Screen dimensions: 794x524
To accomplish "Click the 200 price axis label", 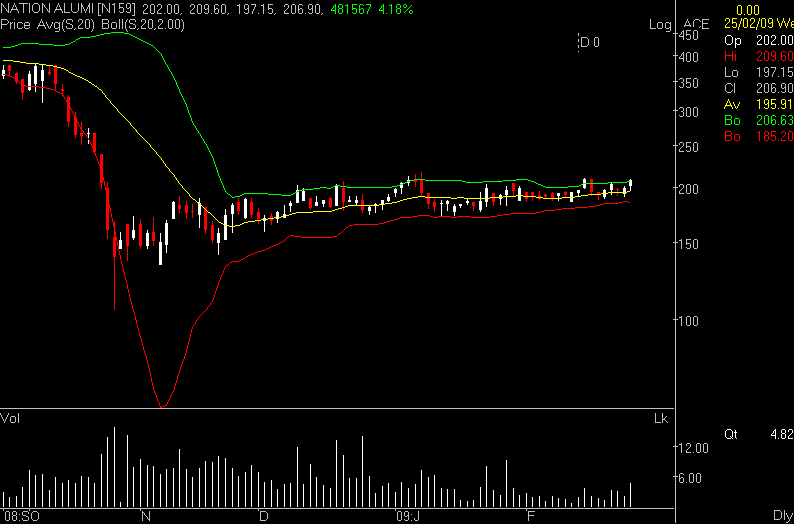I will click(689, 189).
